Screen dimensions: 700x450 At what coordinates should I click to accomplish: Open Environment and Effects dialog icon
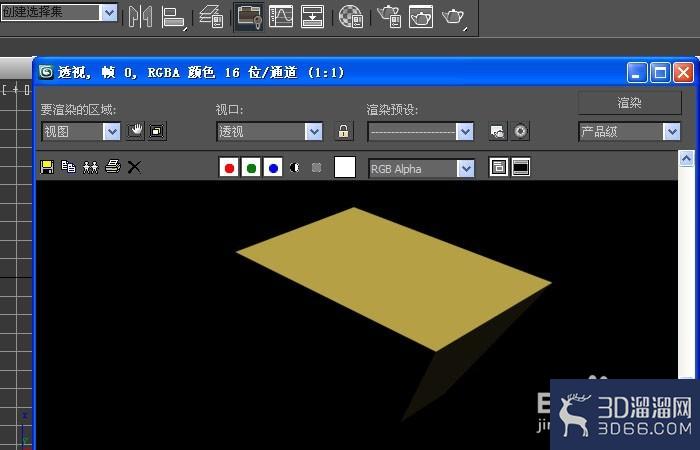tap(520, 131)
